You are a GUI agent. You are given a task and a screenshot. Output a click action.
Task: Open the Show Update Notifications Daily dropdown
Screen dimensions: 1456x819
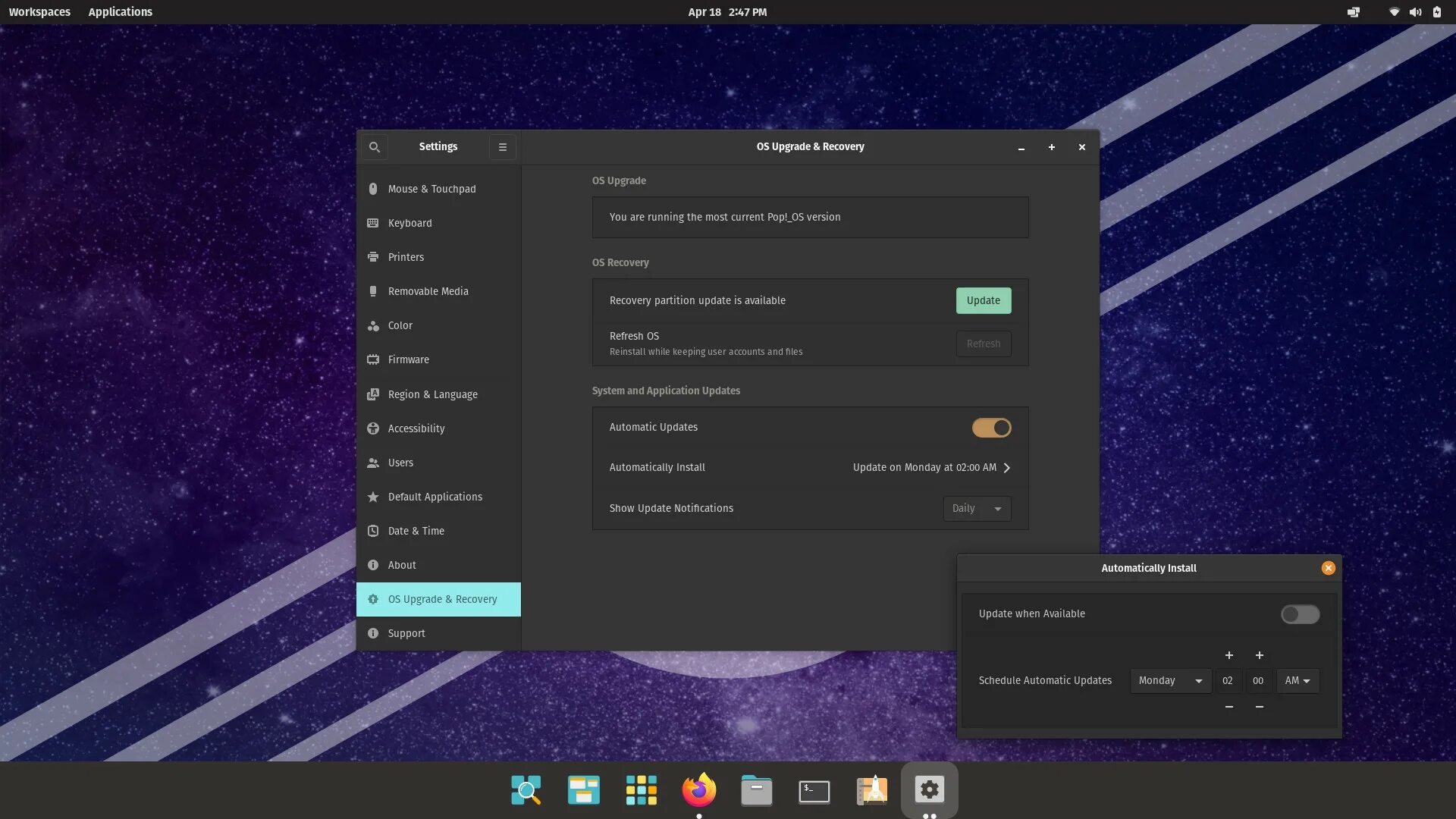pos(977,509)
